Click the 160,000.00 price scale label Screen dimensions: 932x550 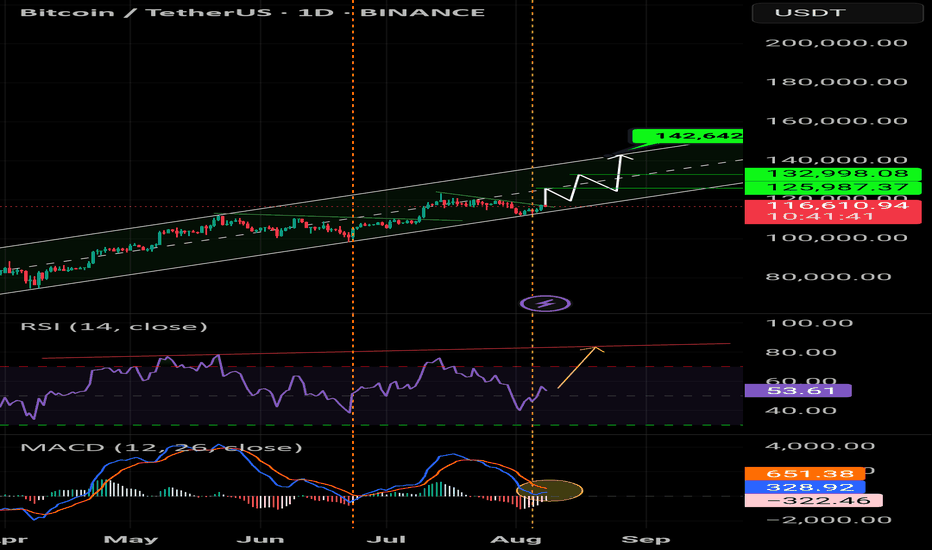pyautogui.click(x=836, y=121)
